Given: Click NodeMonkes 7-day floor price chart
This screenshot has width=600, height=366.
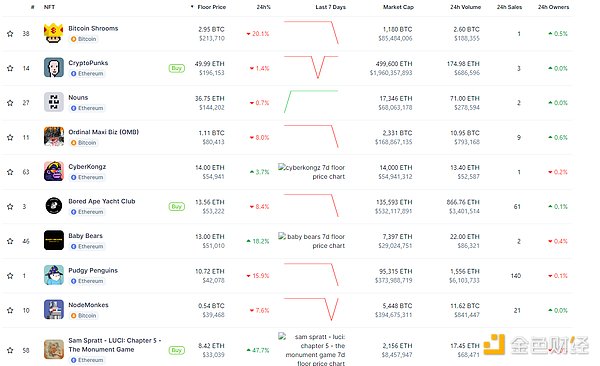Looking at the screenshot, I should (x=311, y=309).
